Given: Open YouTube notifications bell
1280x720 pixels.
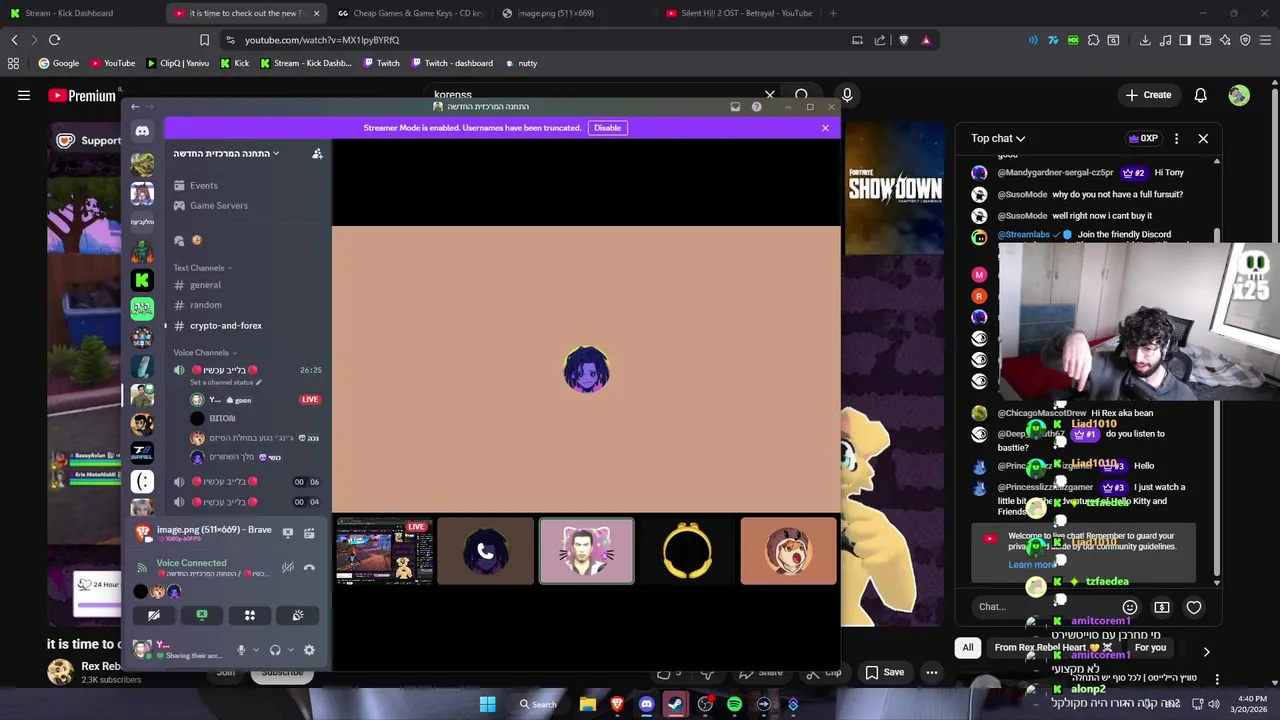Looking at the screenshot, I should (1200, 95).
